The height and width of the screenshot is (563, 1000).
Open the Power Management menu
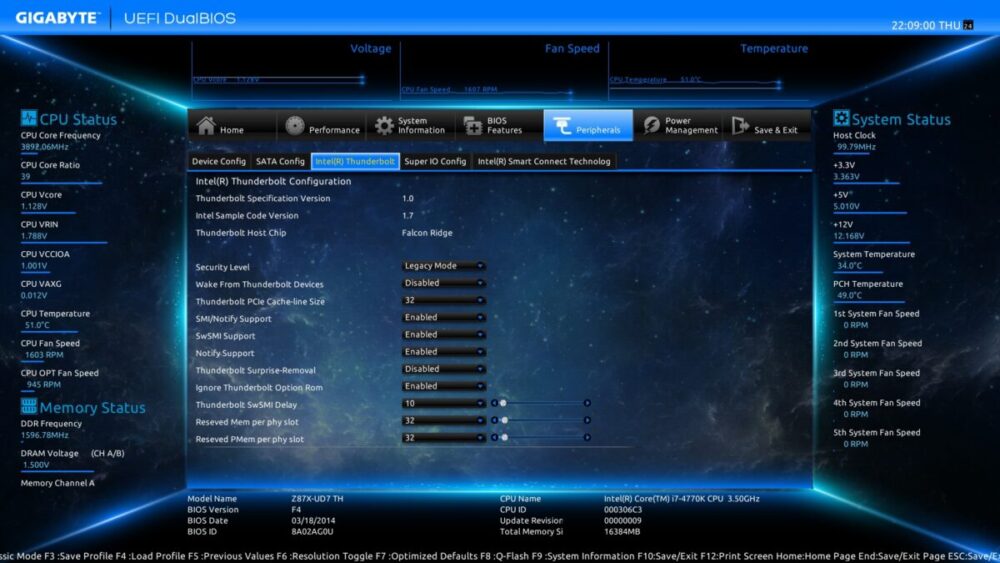(677, 125)
